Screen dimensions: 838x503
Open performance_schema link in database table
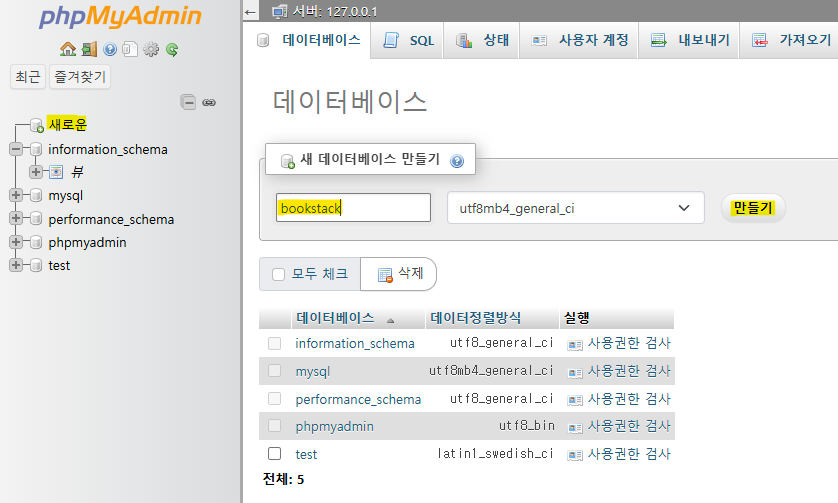click(x=358, y=399)
